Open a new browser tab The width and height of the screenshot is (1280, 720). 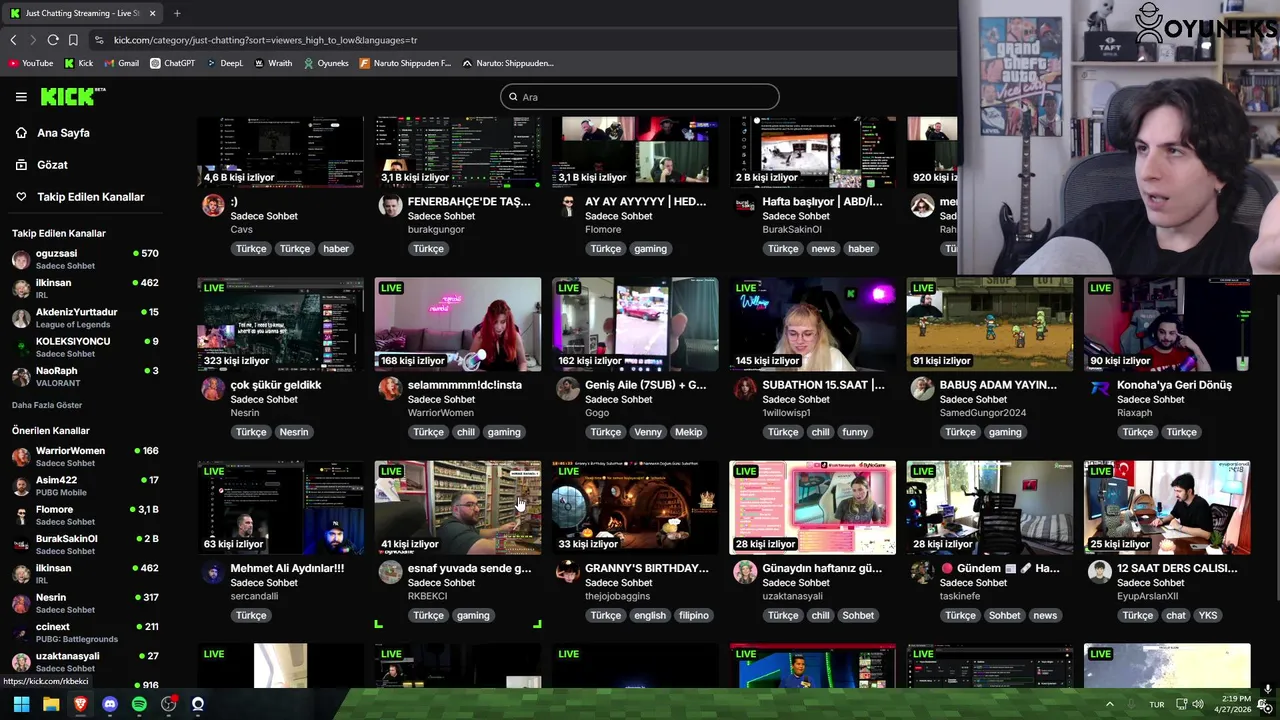pos(177,13)
